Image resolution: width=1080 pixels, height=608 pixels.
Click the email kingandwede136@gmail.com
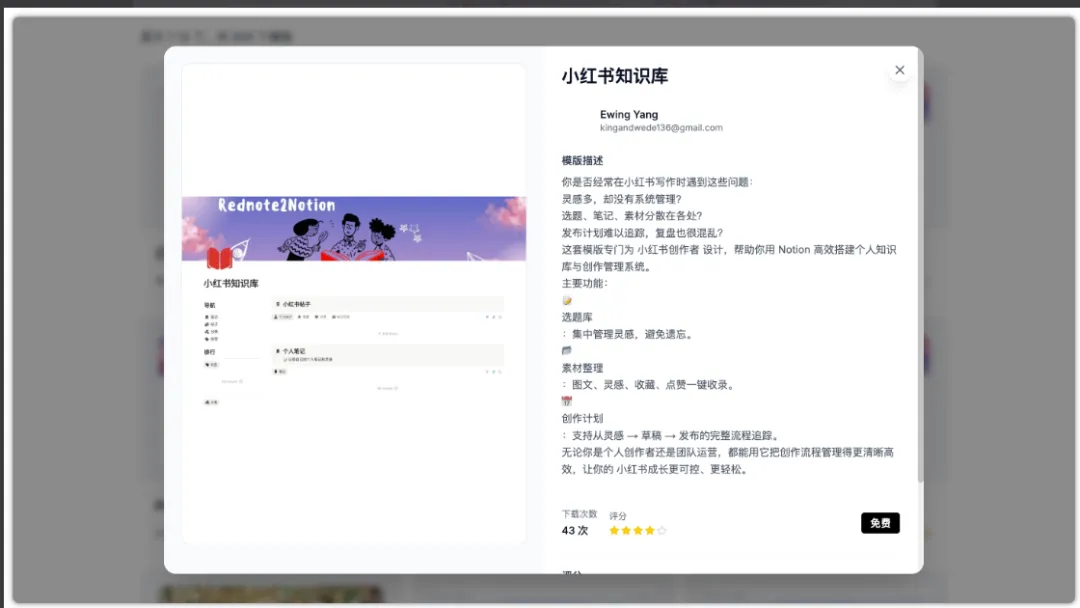click(661, 127)
